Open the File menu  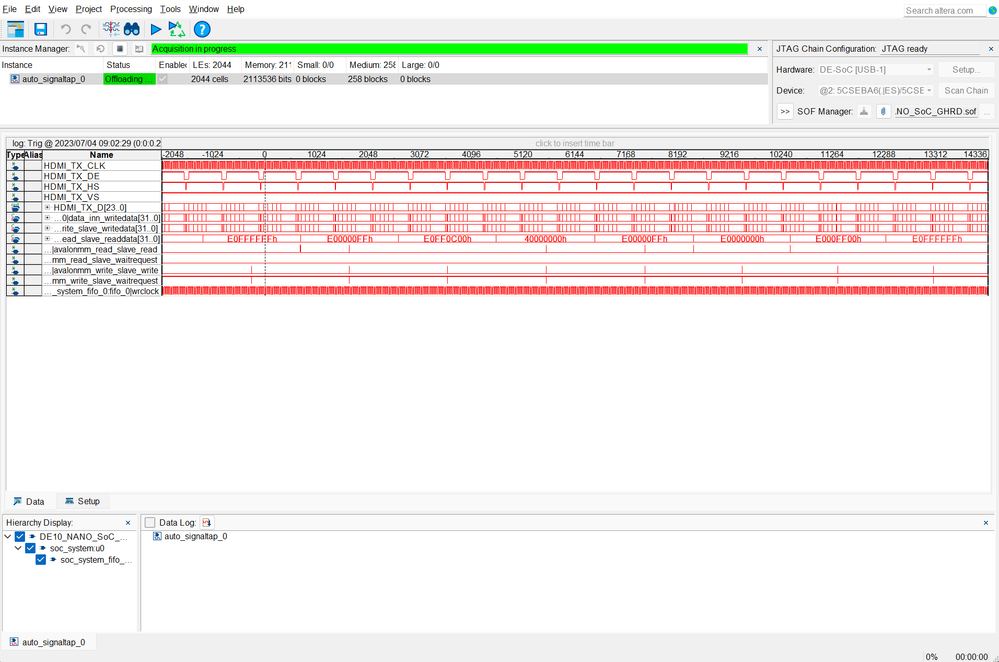10,9
